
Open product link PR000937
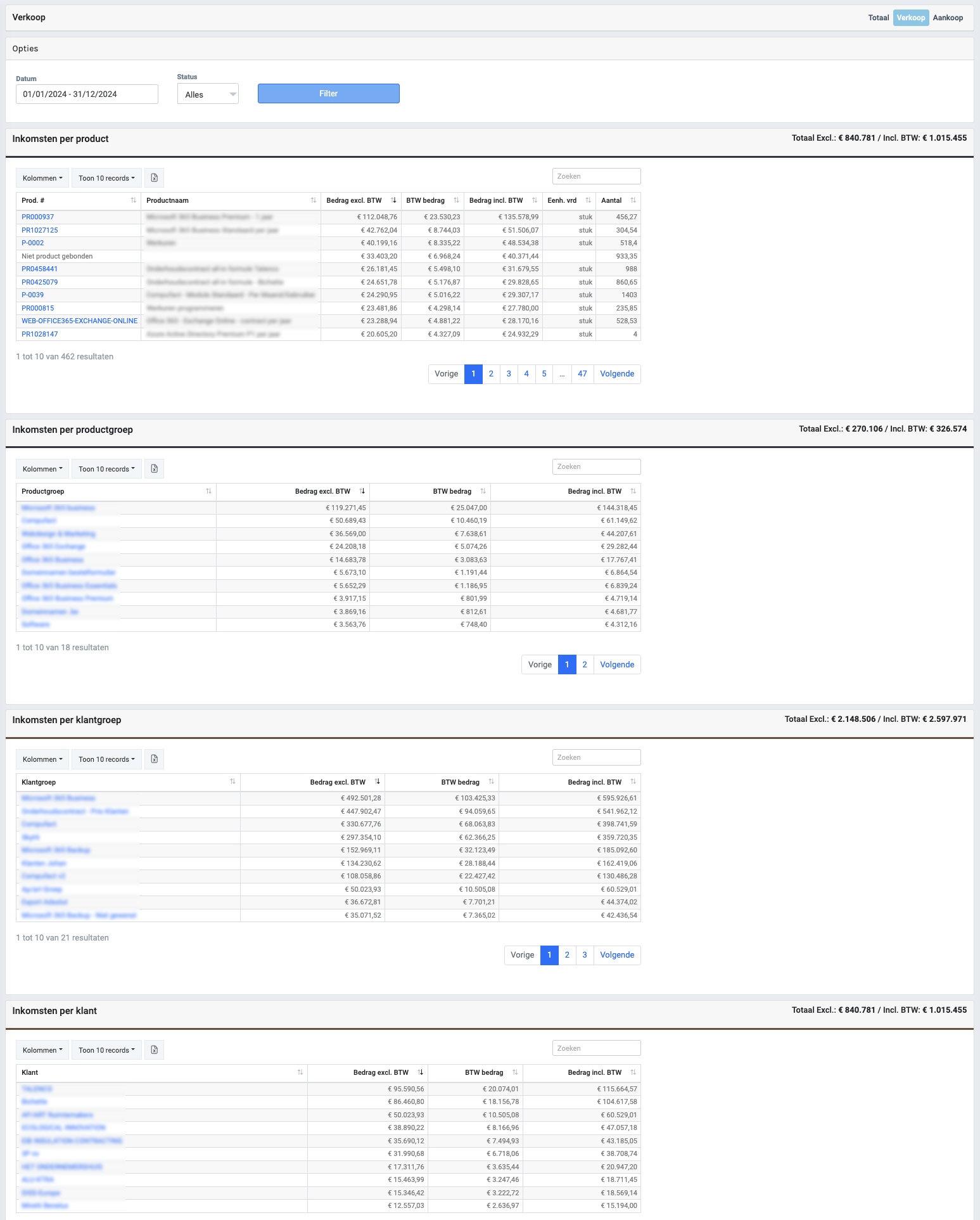tap(38, 217)
